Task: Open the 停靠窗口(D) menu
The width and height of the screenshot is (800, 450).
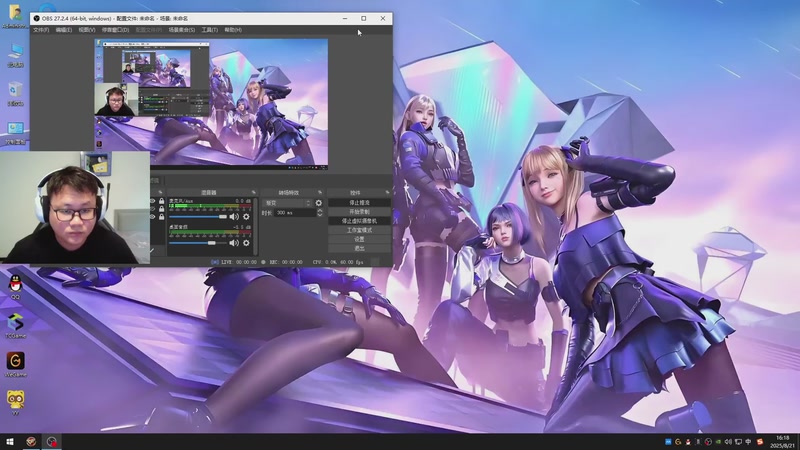Action: [x=115, y=30]
